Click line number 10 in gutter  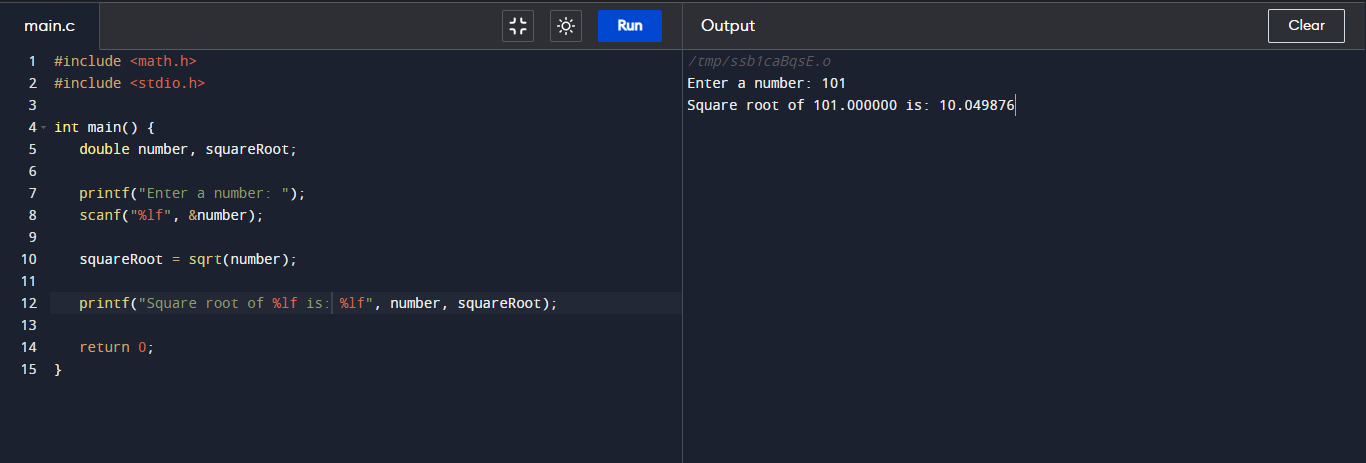click(31, 259)
